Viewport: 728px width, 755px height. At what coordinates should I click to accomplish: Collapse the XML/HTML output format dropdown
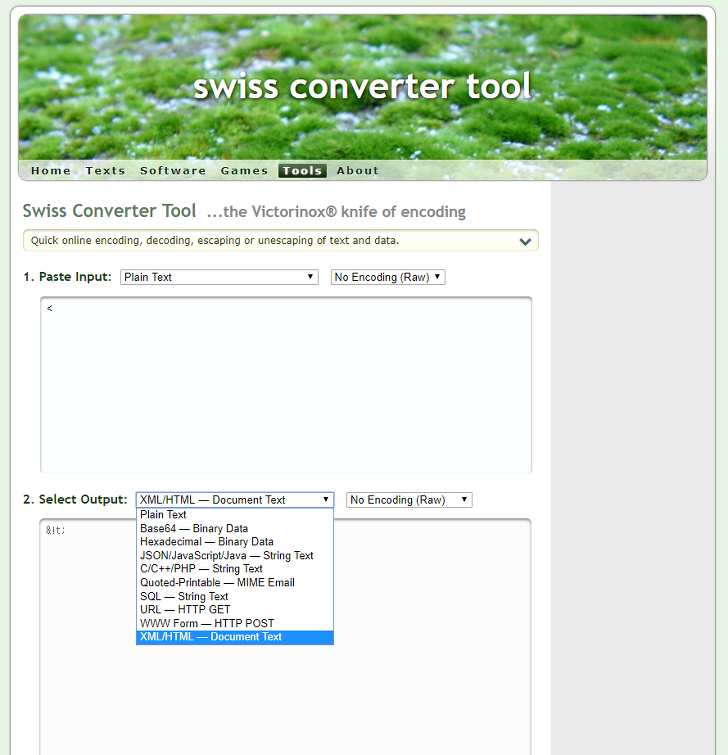(x=235, y=500)
